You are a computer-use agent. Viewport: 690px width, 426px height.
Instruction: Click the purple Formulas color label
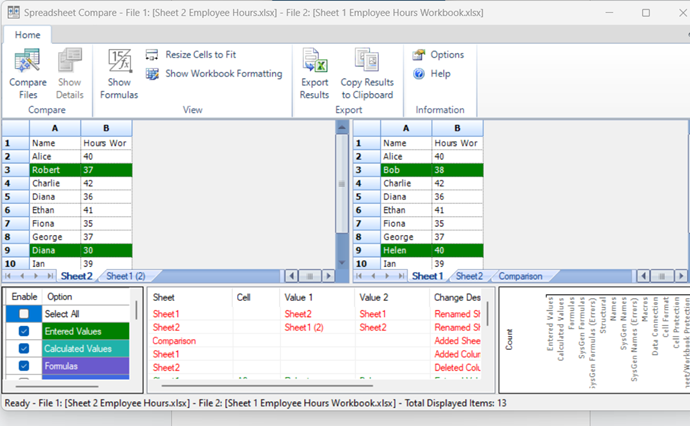tap(86, 366)
